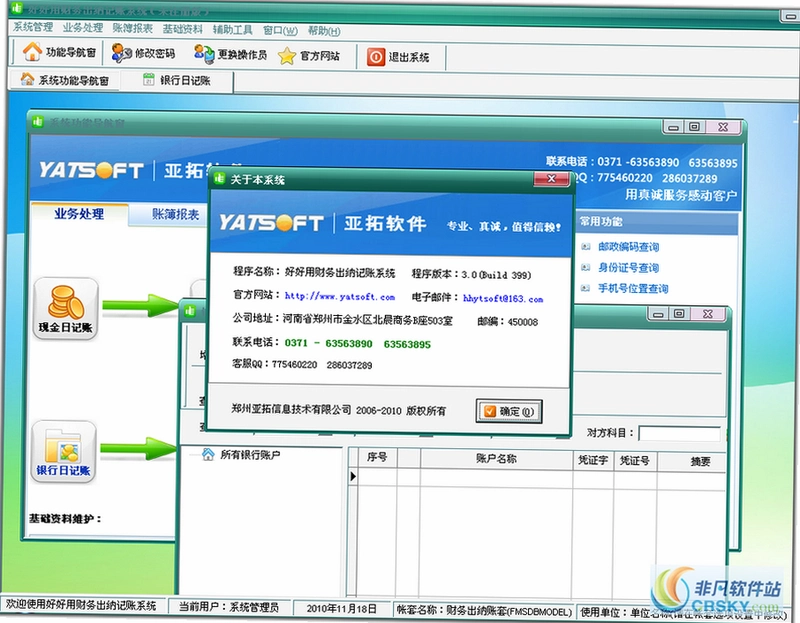800x623 pixels.
Task: Click the 手机号位置查询 link
Action: (x=633, y=288)
